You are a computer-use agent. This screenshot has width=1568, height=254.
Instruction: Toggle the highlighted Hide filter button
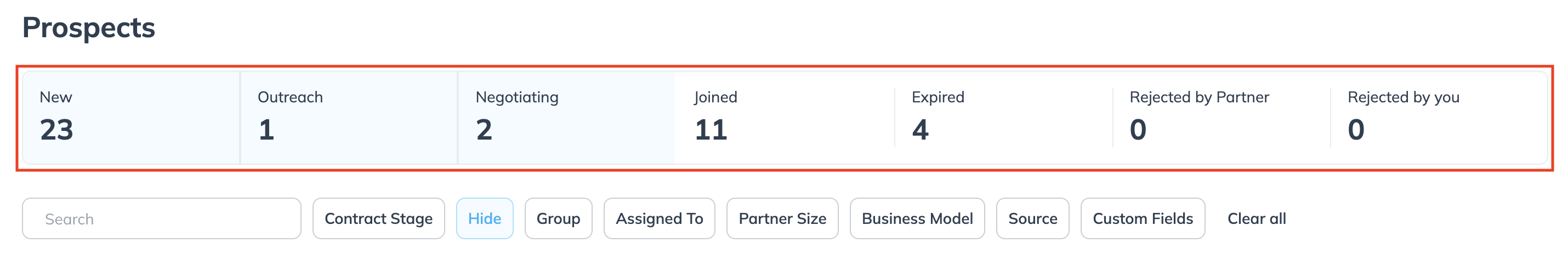(485, 219)
